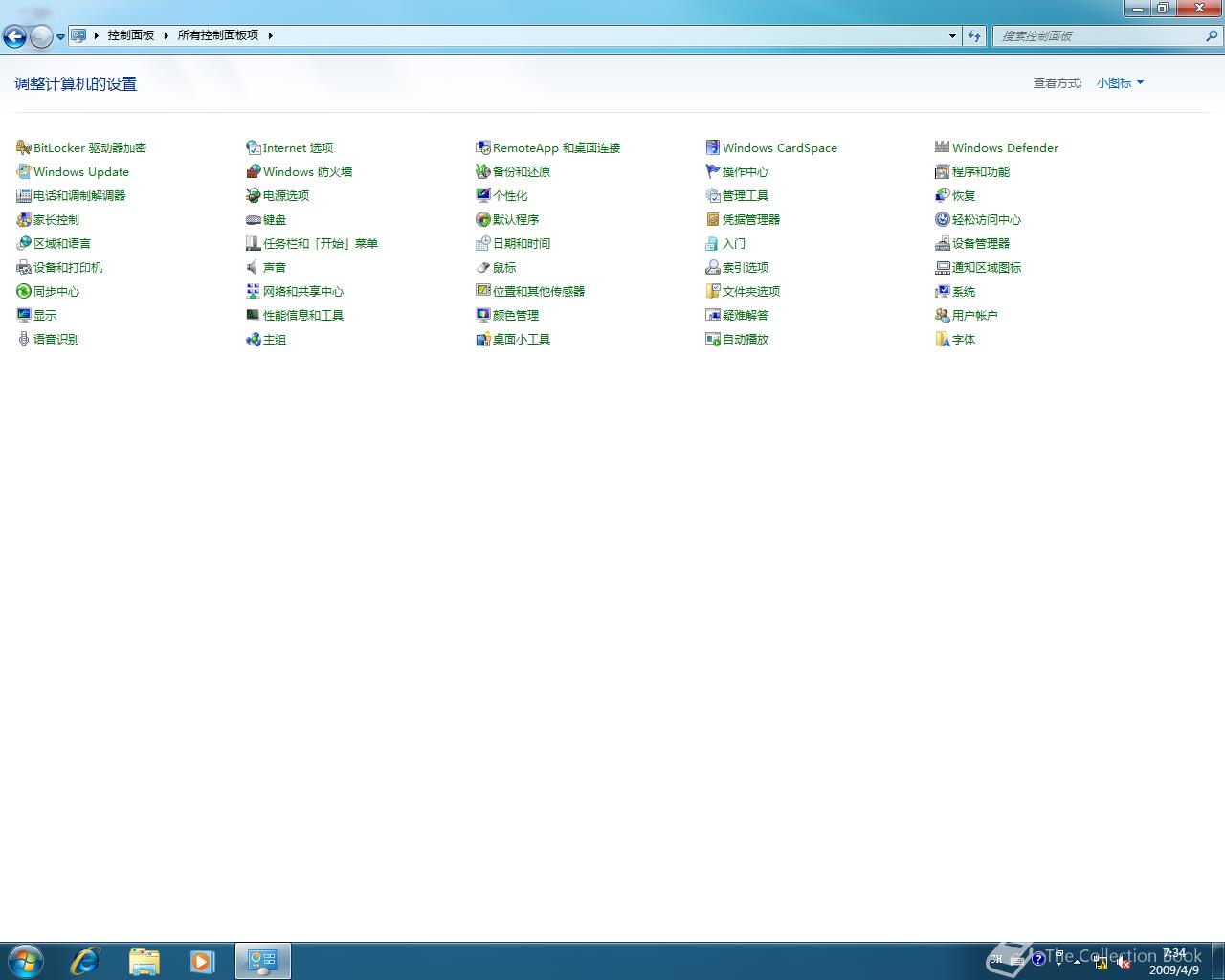Open the 声音 speaker icon
1225x980 pixels.
click(x=254, y=267)
